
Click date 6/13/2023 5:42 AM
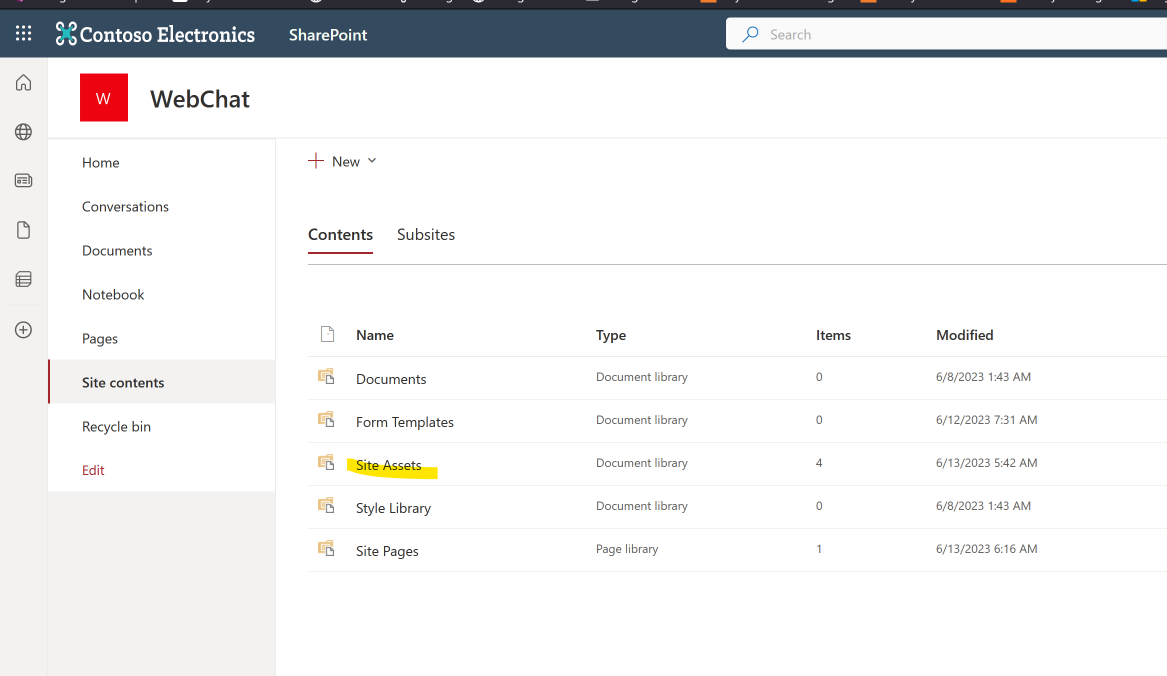986,462
